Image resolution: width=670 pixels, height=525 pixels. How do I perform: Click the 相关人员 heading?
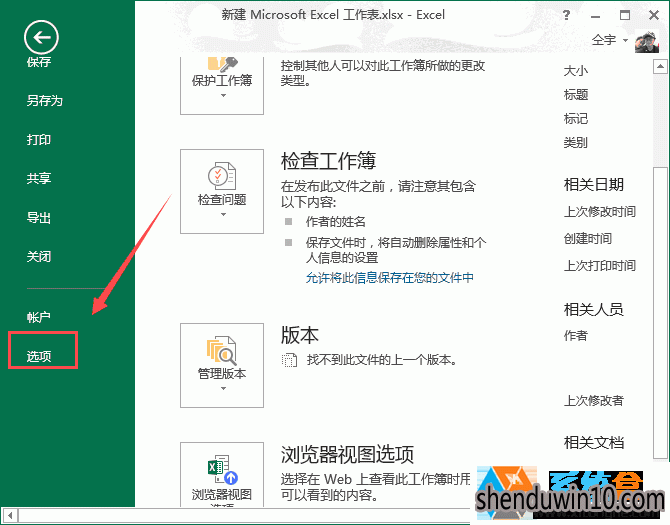coord(594,309)
